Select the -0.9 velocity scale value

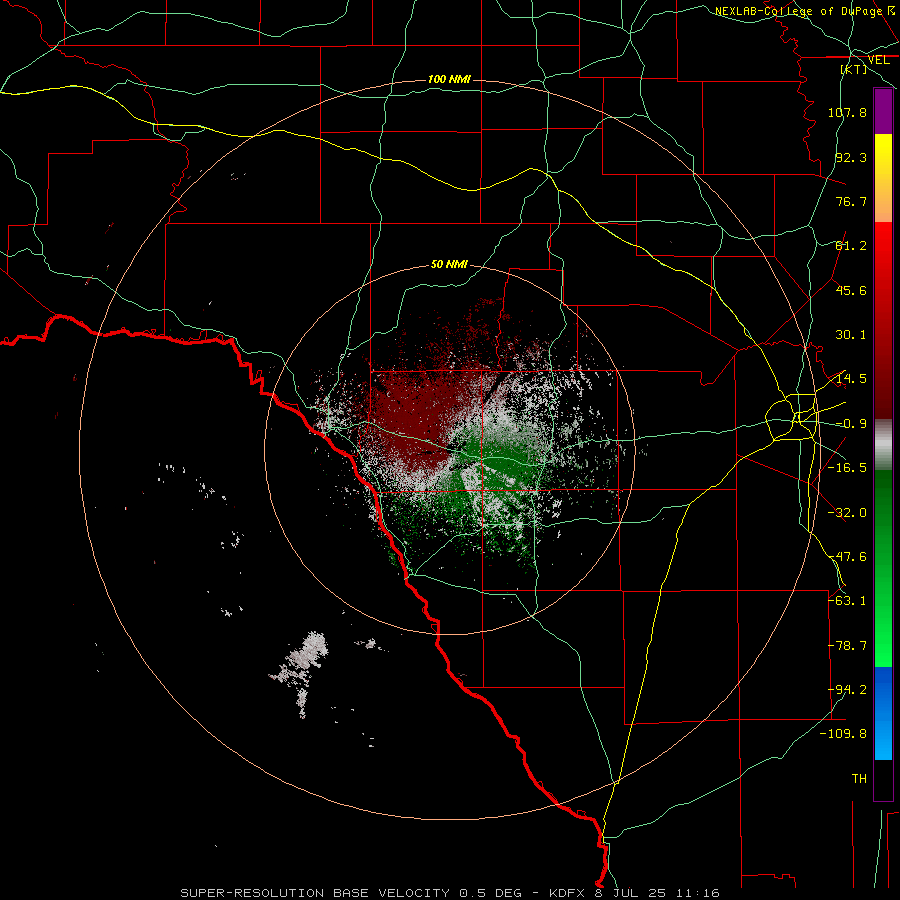[x=851, y=424]
